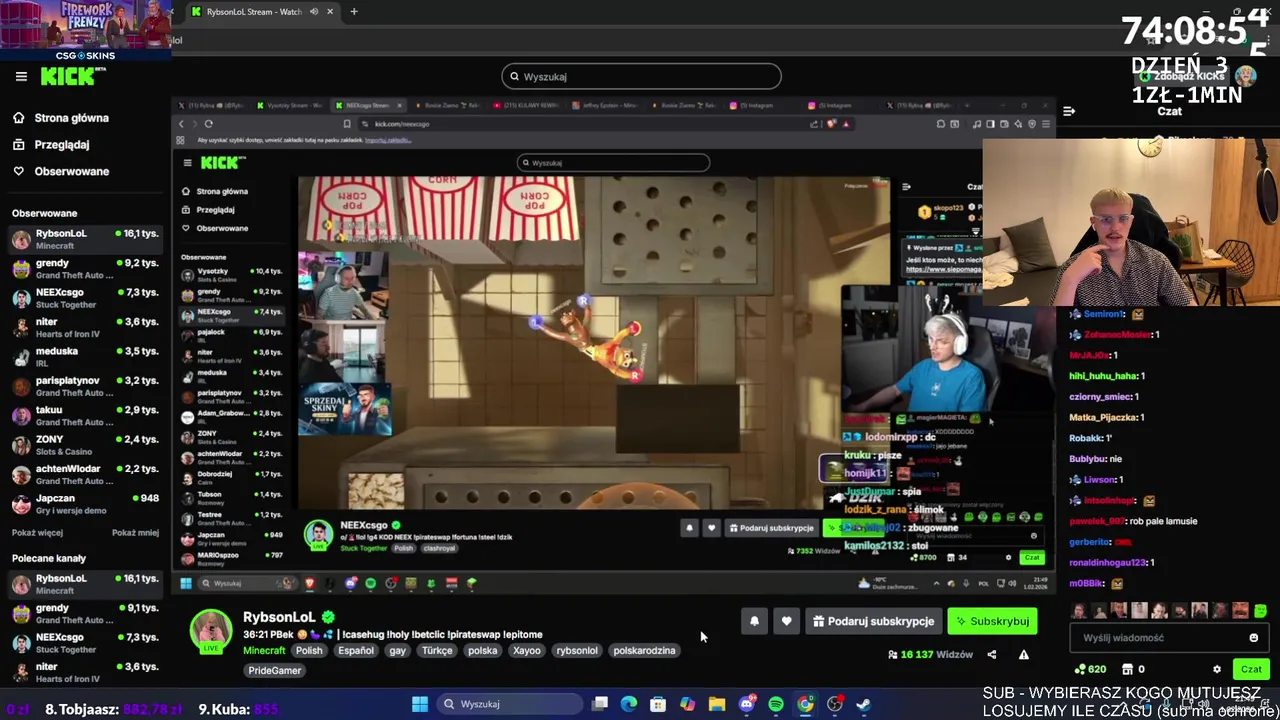Open a new browser tab plus
1280x720 pixels.
tap(354, 12)
